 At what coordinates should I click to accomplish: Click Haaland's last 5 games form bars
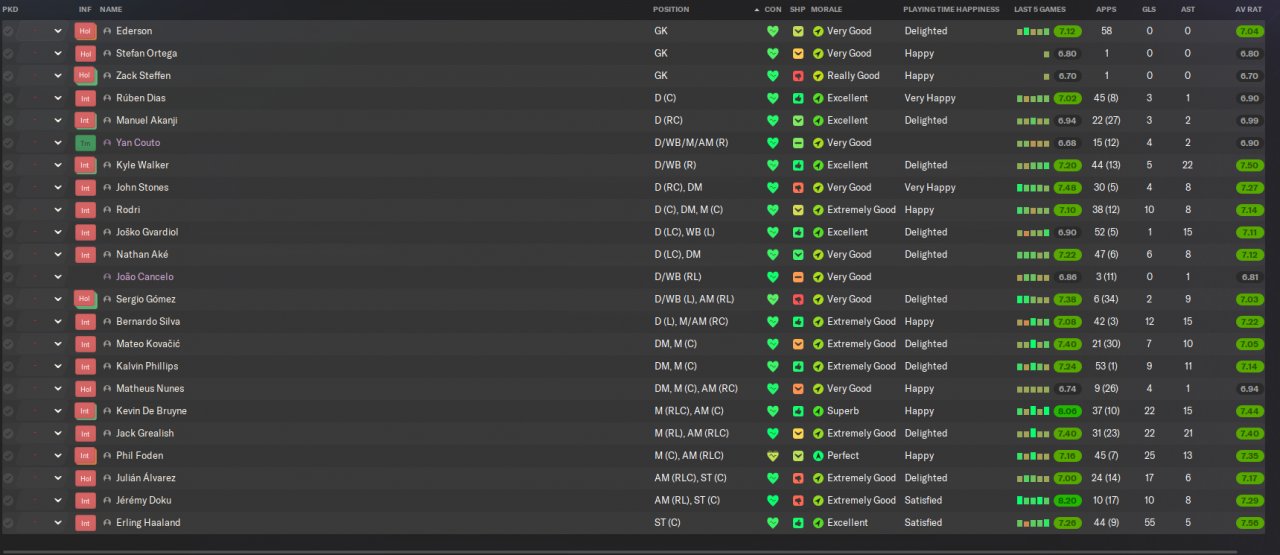click(x=1034, y=523)
